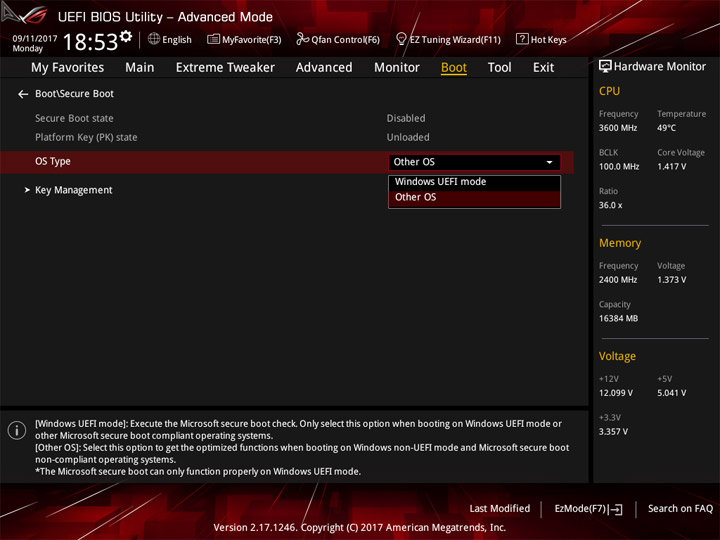Click the EZ Tuning Wizard lightbulb icon
Image resolution: width=720 pixels, height=540 pixels.
click(401, 39)
